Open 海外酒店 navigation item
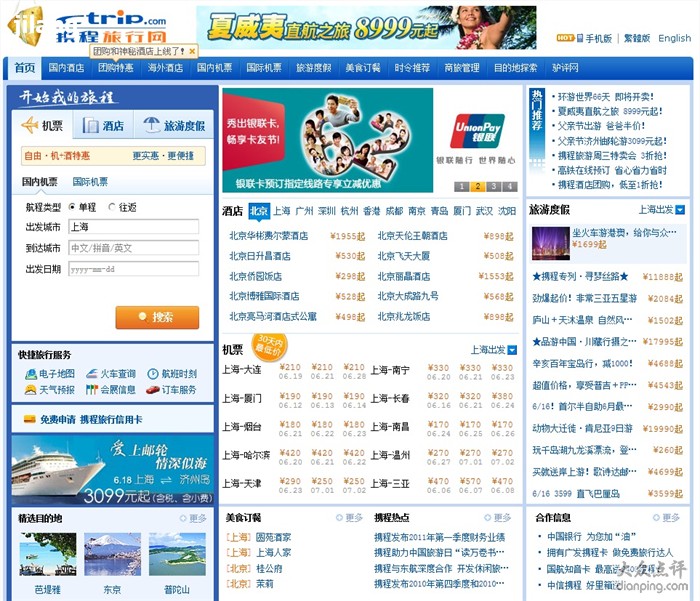Screen dimensions: 700x601 (165, 68)
